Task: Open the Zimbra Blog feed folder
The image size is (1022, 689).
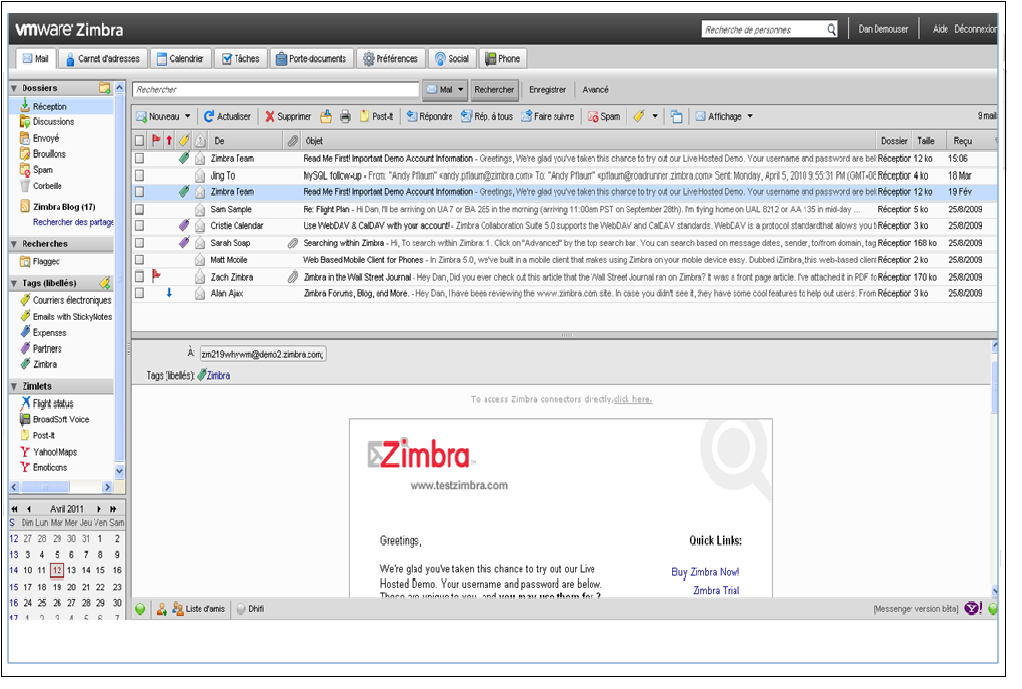Action: [58, 207]
